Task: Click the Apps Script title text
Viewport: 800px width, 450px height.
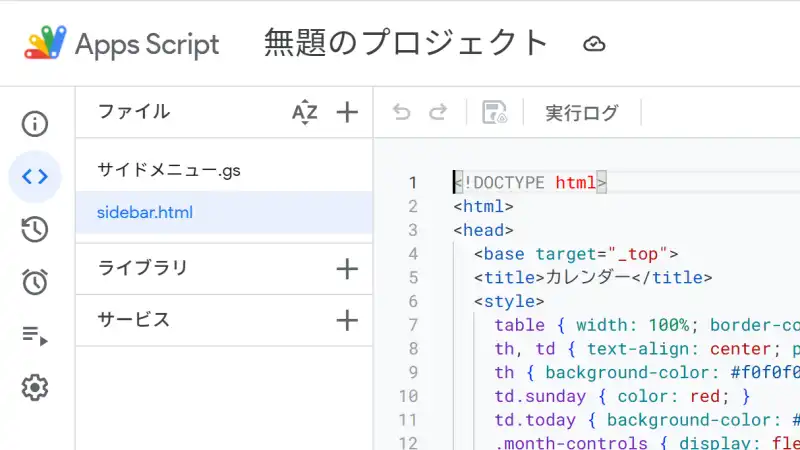Action: (x=147, y=44)
